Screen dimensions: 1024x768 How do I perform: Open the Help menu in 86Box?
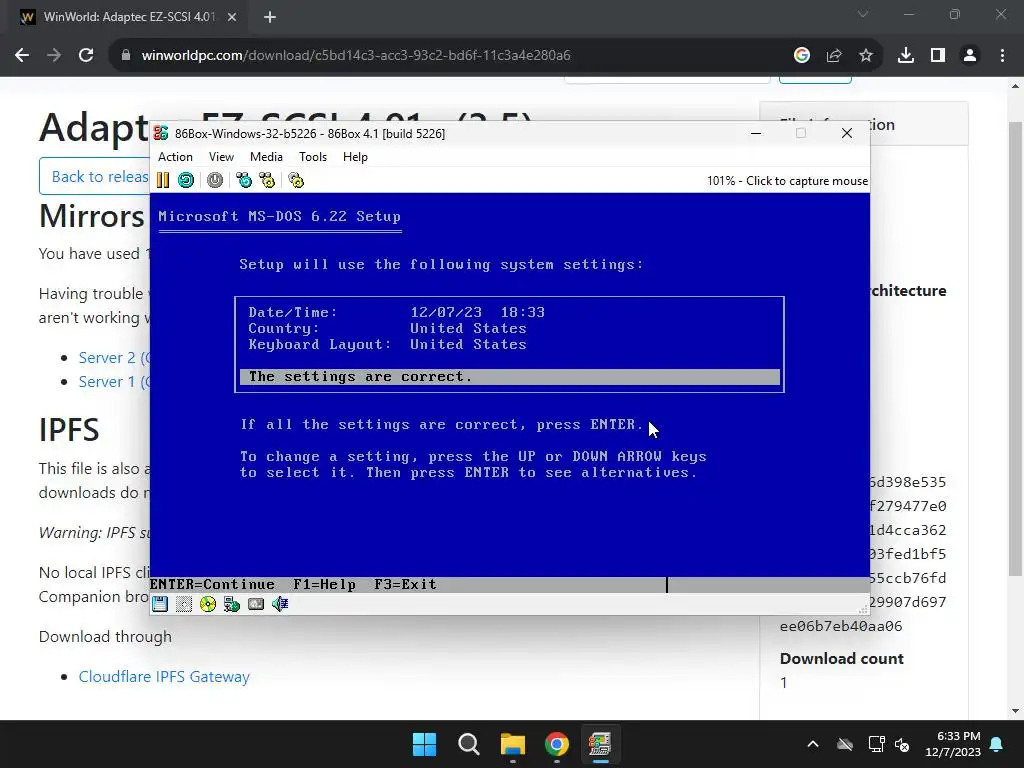coord(355,157)
